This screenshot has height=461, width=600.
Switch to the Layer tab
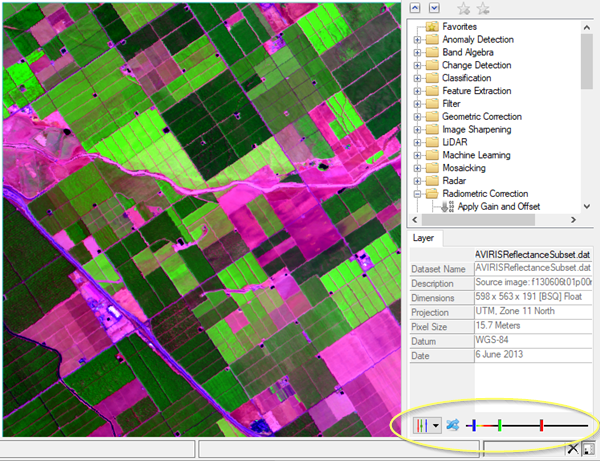pyautogui.click(x=422, y=238)
